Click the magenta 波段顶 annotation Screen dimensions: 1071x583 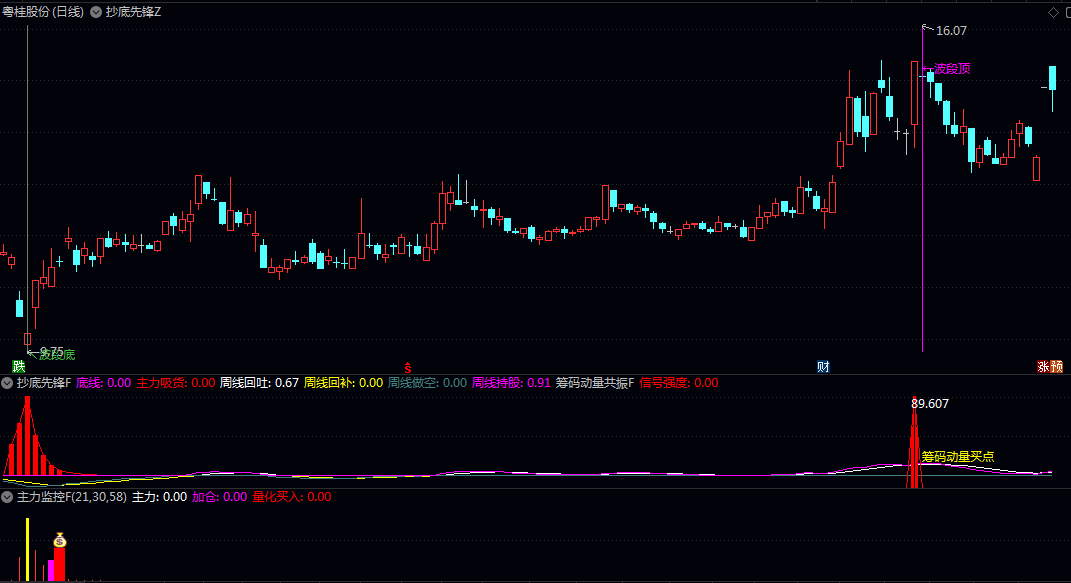pyautogui.click(x=952, y=68)
